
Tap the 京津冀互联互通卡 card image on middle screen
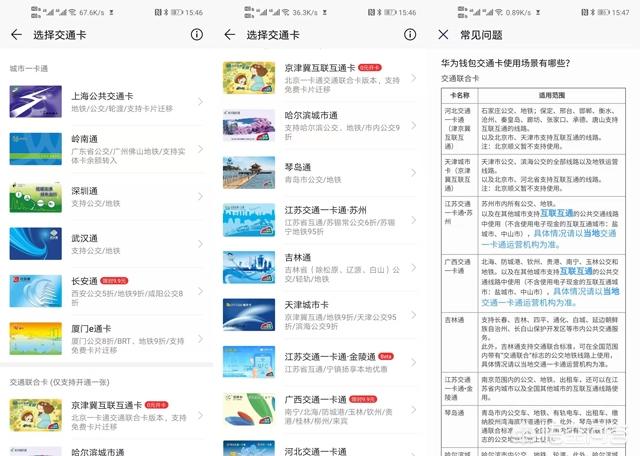point(249,78)
